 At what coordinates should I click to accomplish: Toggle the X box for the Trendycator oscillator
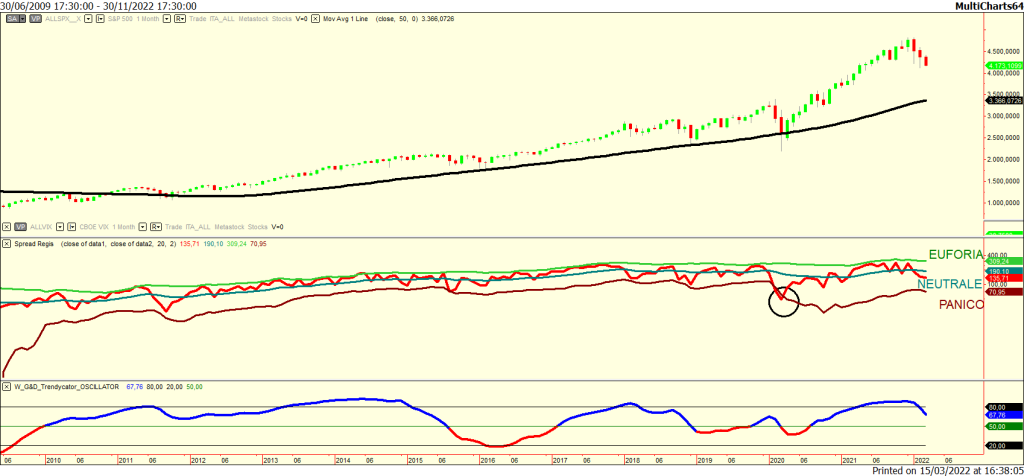[7, 386]
